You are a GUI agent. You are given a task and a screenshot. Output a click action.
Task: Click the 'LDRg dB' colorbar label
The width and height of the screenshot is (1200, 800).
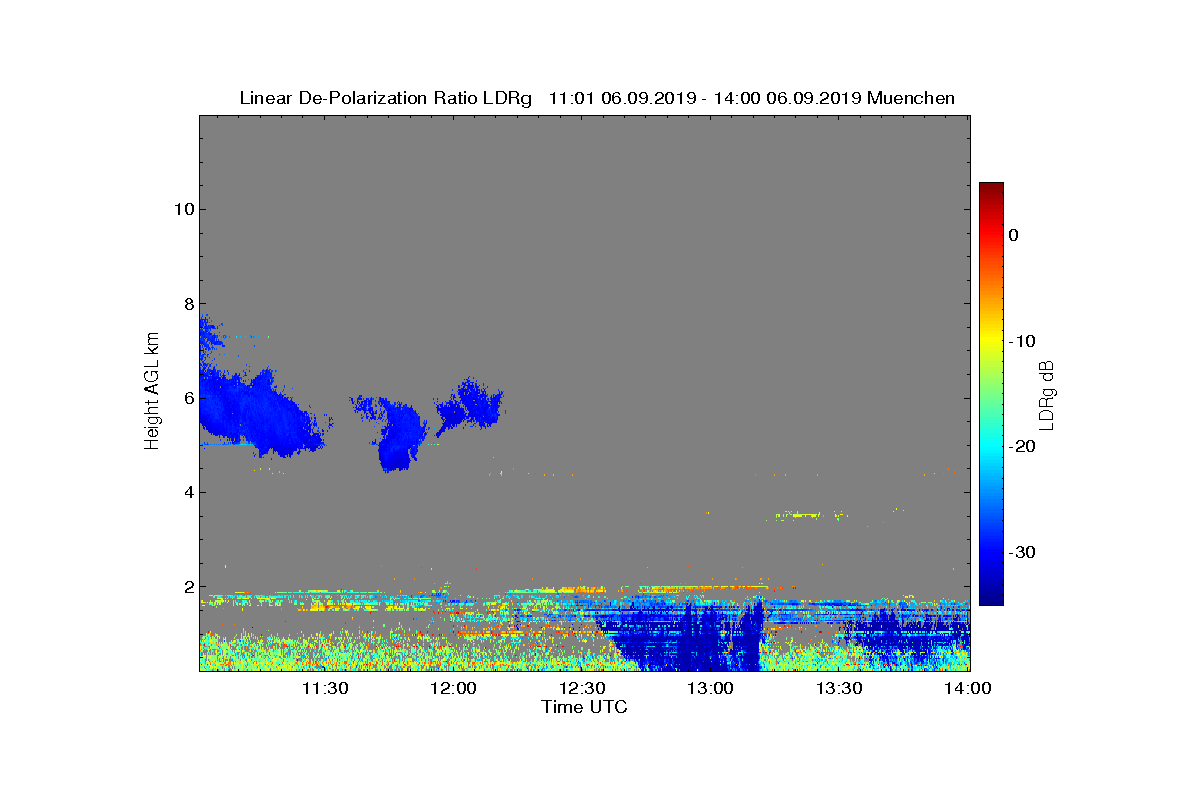click(1046, 394)
